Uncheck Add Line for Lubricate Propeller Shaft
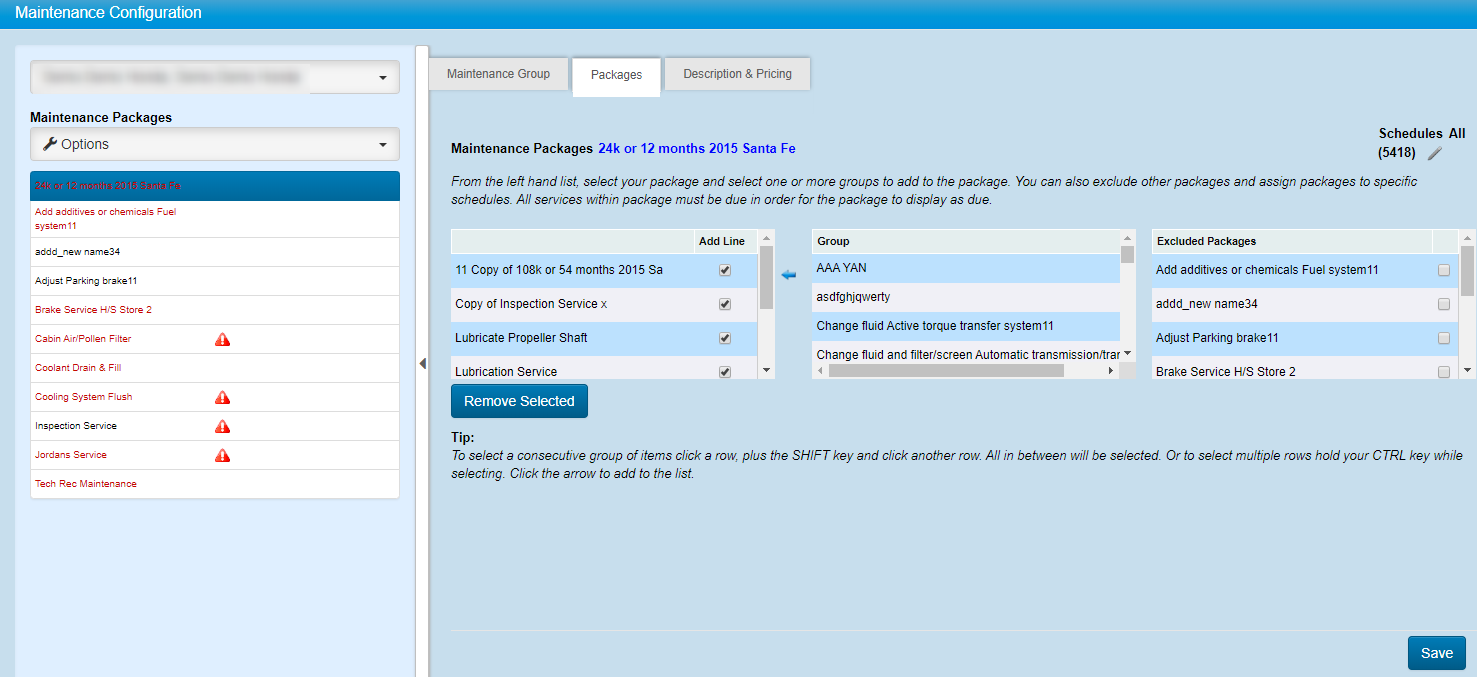The width and height of the screenshot is (1477, 677). pyautogui.click(x=725, y=338)
